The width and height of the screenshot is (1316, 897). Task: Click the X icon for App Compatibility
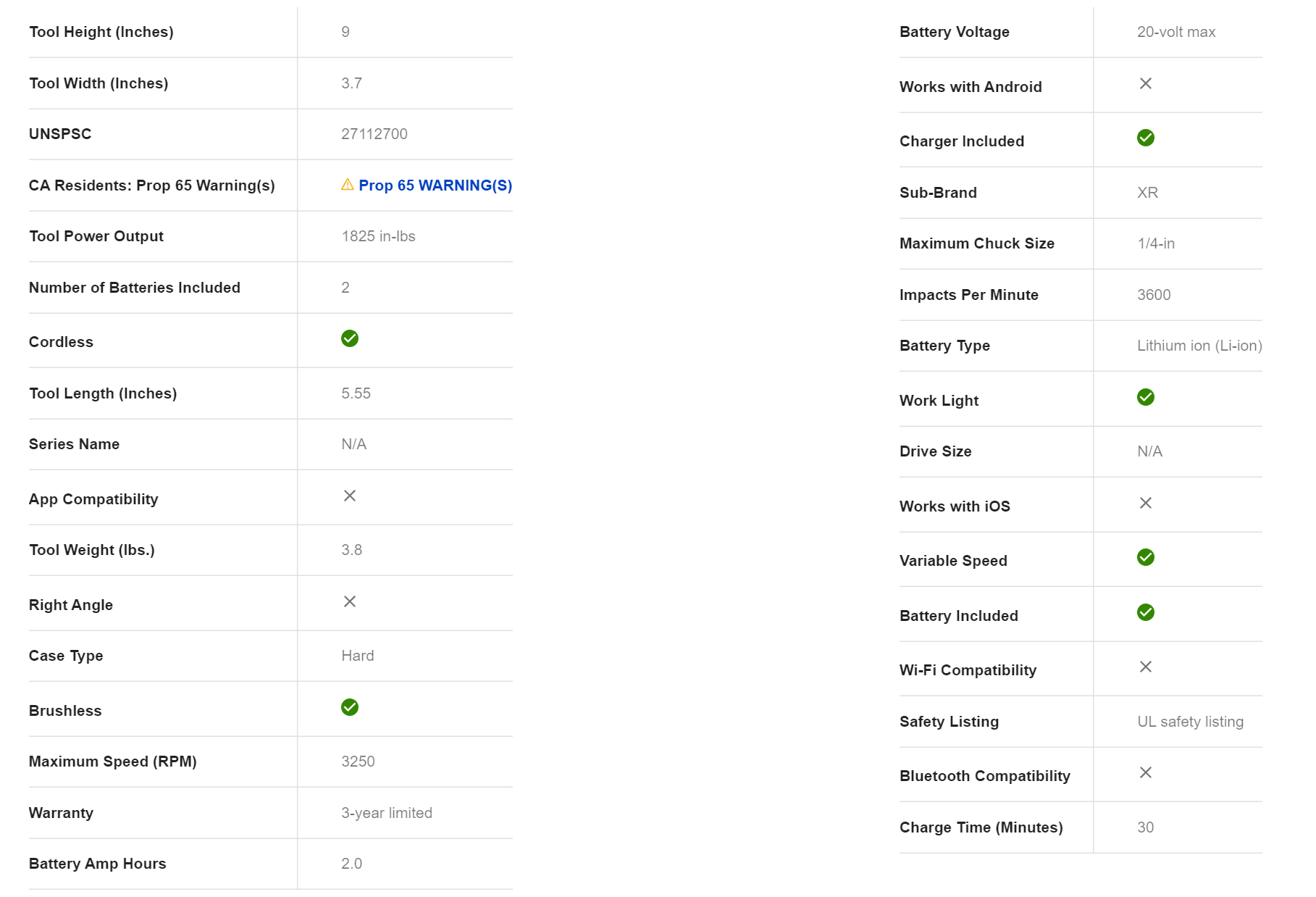coord(350,496)
